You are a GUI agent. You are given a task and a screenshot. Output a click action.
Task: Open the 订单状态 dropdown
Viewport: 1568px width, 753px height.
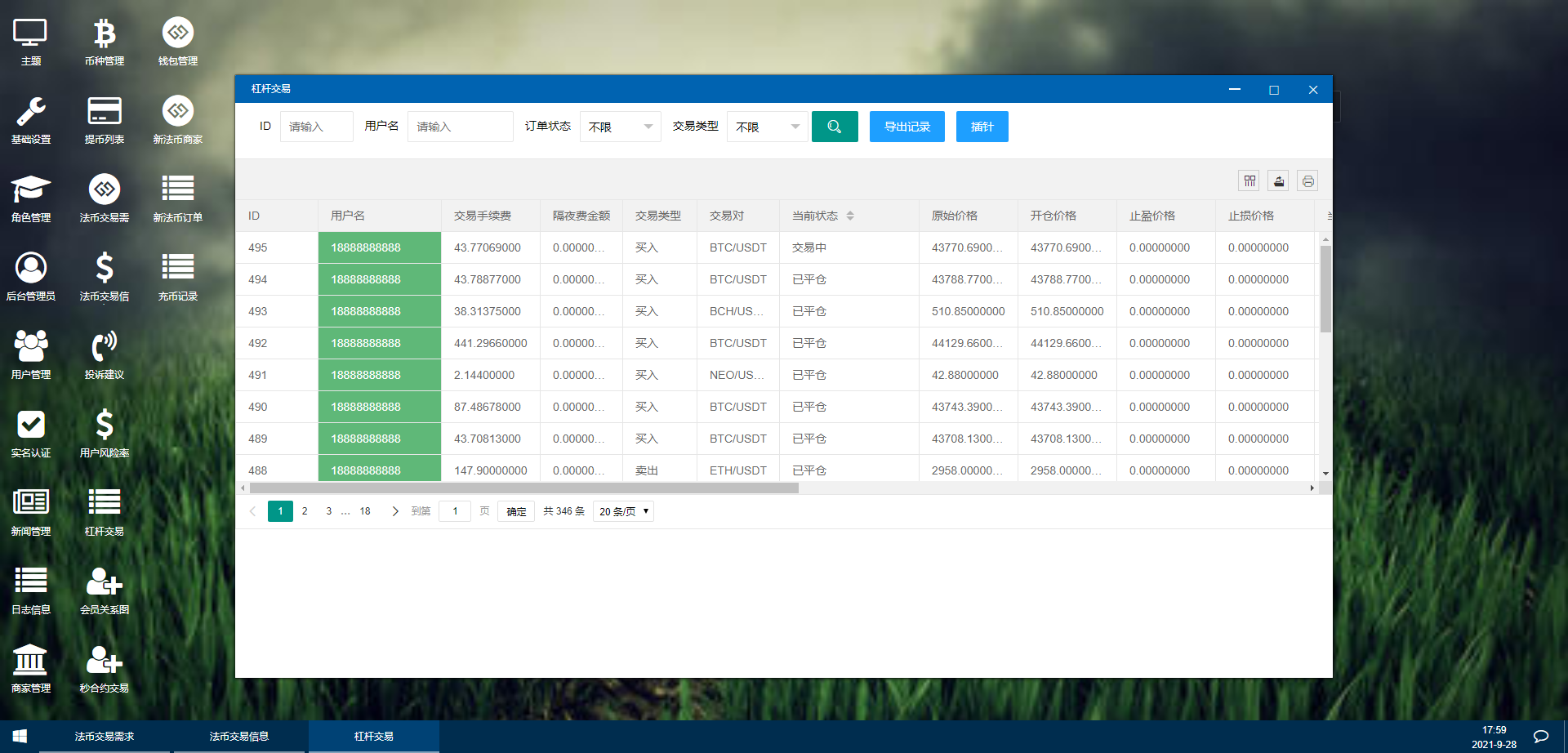[x=619, y=127]
